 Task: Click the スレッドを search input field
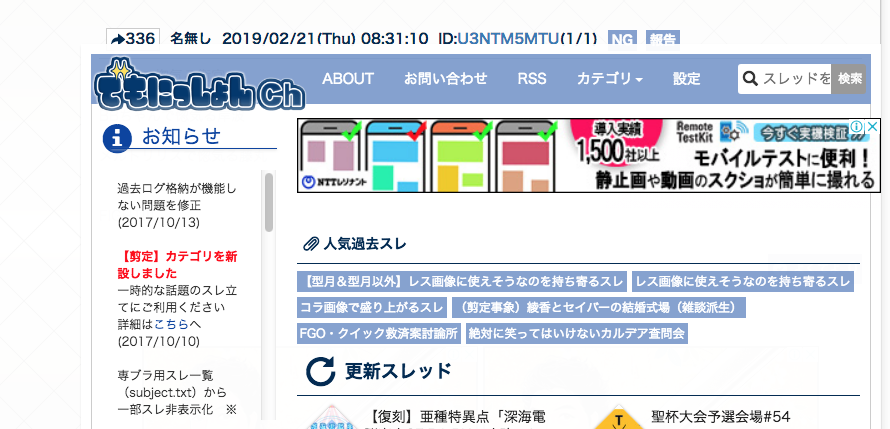coord(796,78)
